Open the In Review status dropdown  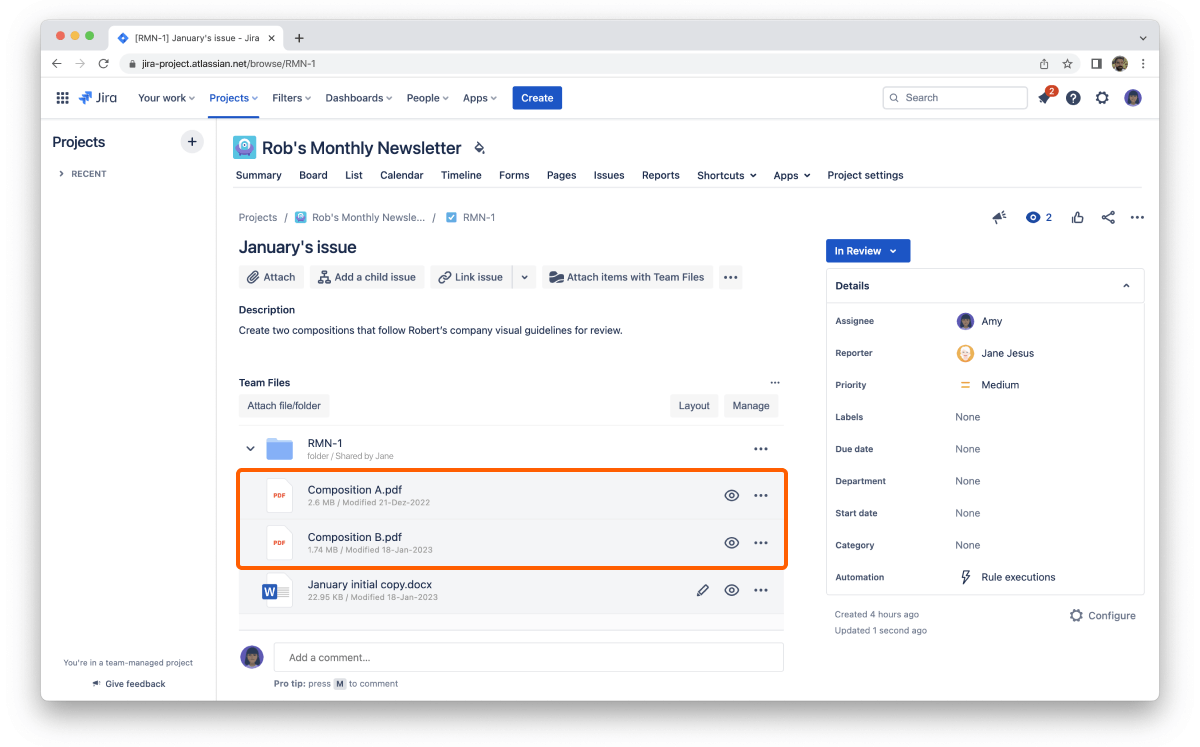click(x=868, y=251)
